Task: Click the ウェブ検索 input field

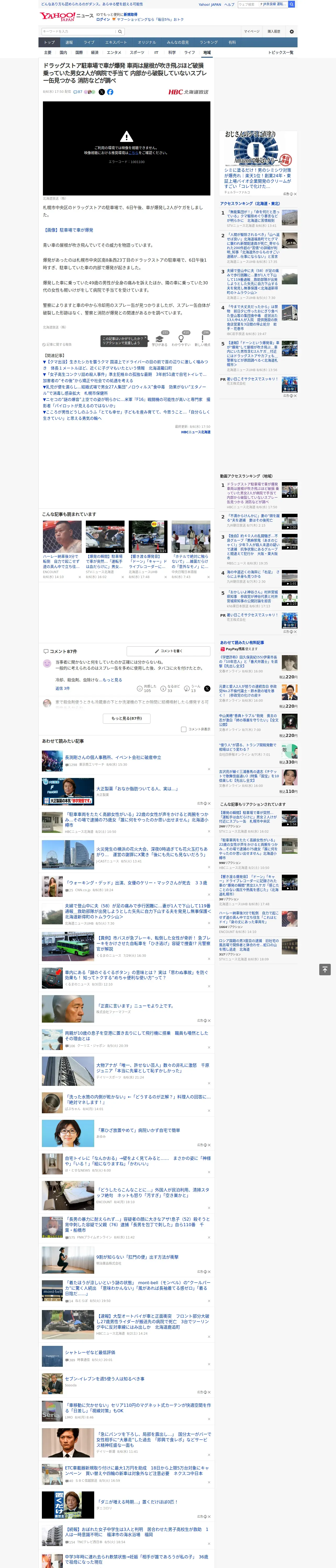Action: coord(248,4)
